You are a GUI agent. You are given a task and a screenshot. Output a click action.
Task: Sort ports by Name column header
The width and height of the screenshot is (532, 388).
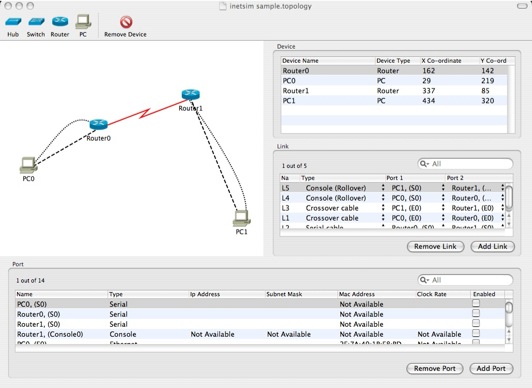pos(61,294)
